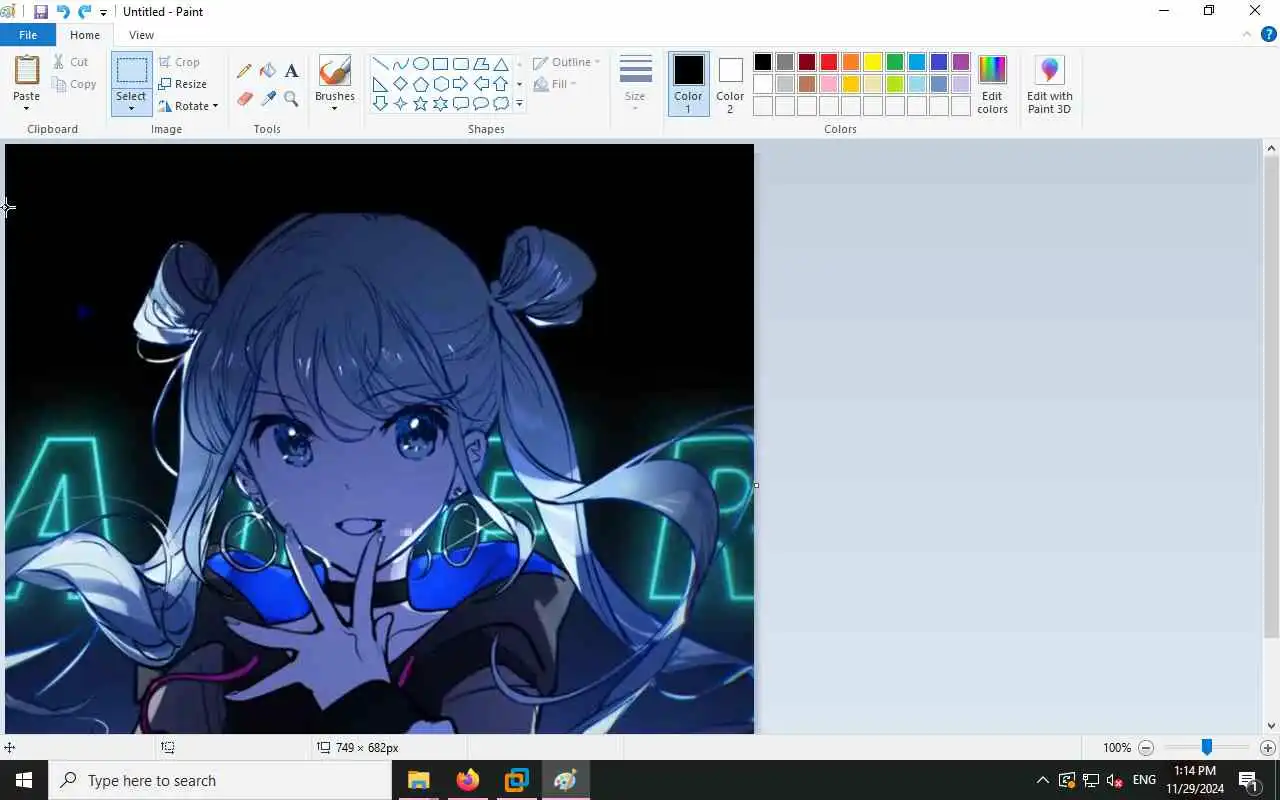
Task: Choose the Right arrow shape
Action: click(x=460, y=84)
